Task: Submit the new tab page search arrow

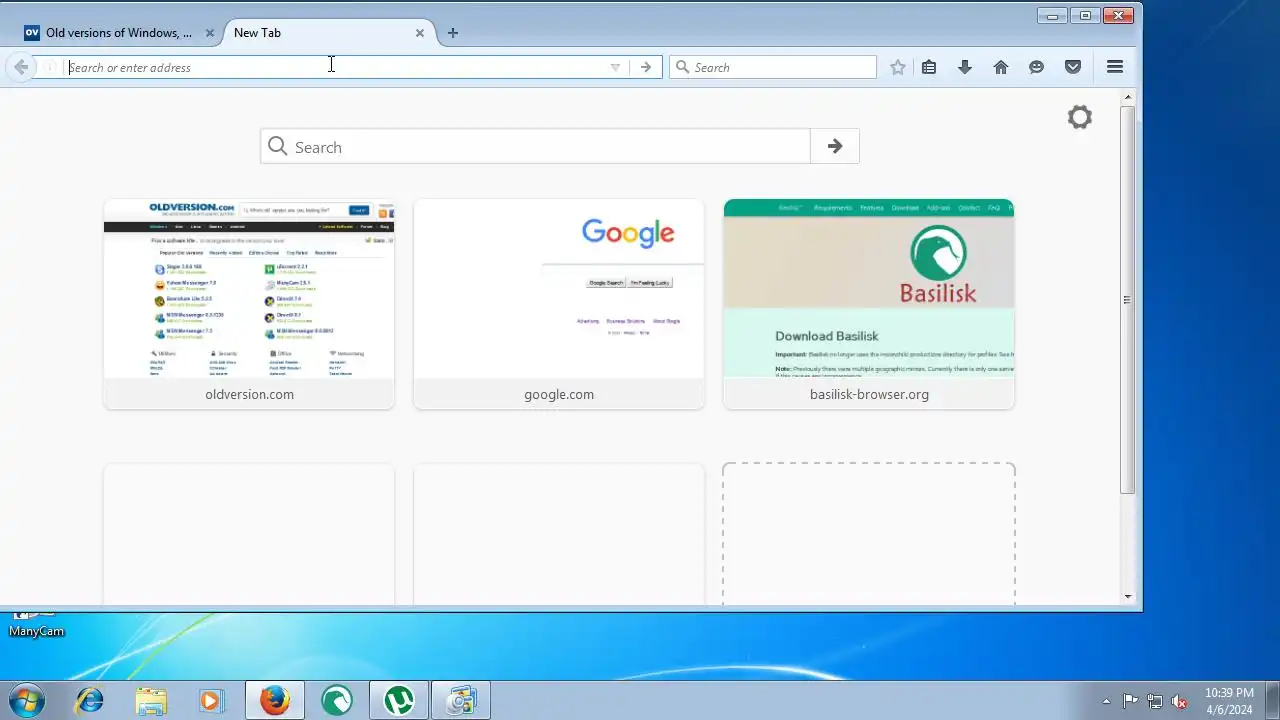Action: point(835,147)
